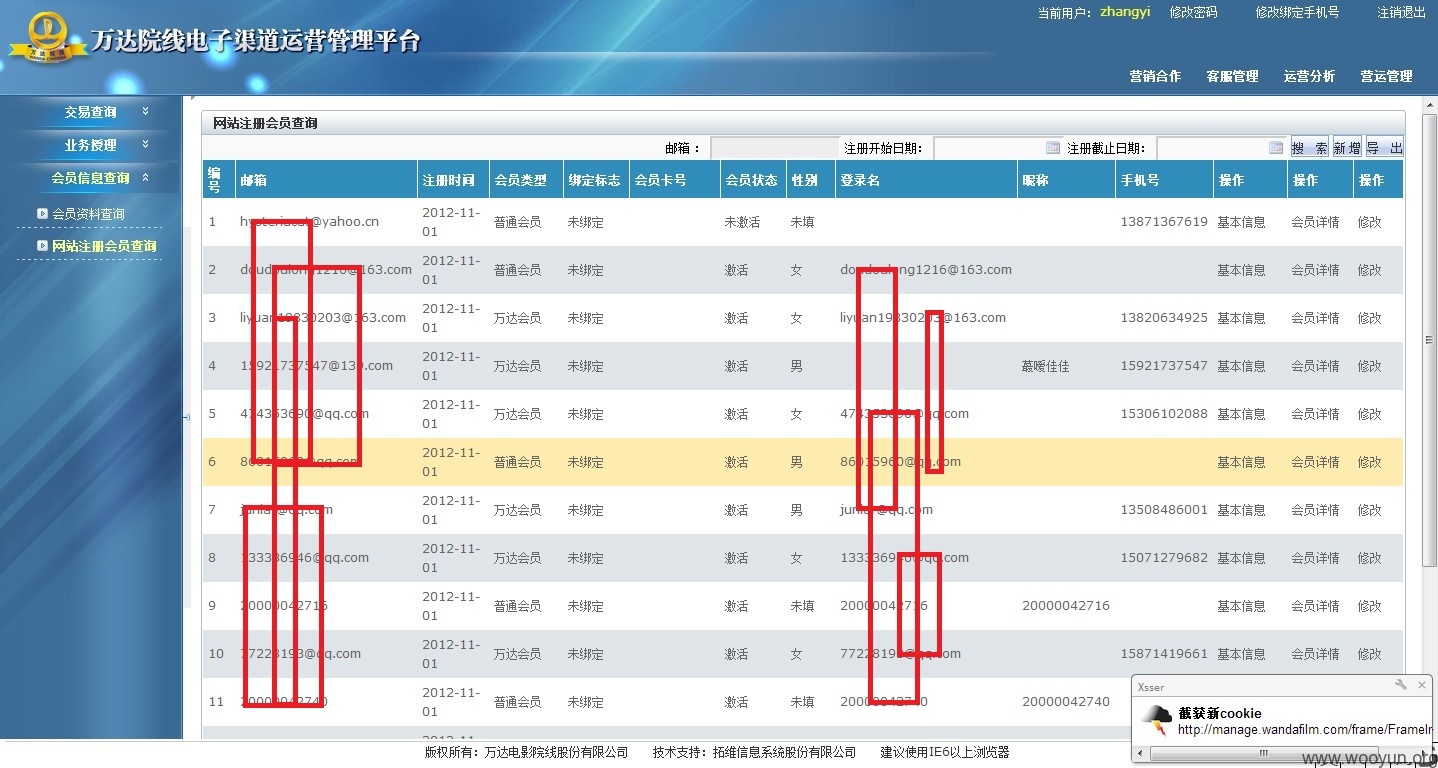Click the 未激活 status in row 1
Screen dimensions: 1438x768
tap(742, 222)
